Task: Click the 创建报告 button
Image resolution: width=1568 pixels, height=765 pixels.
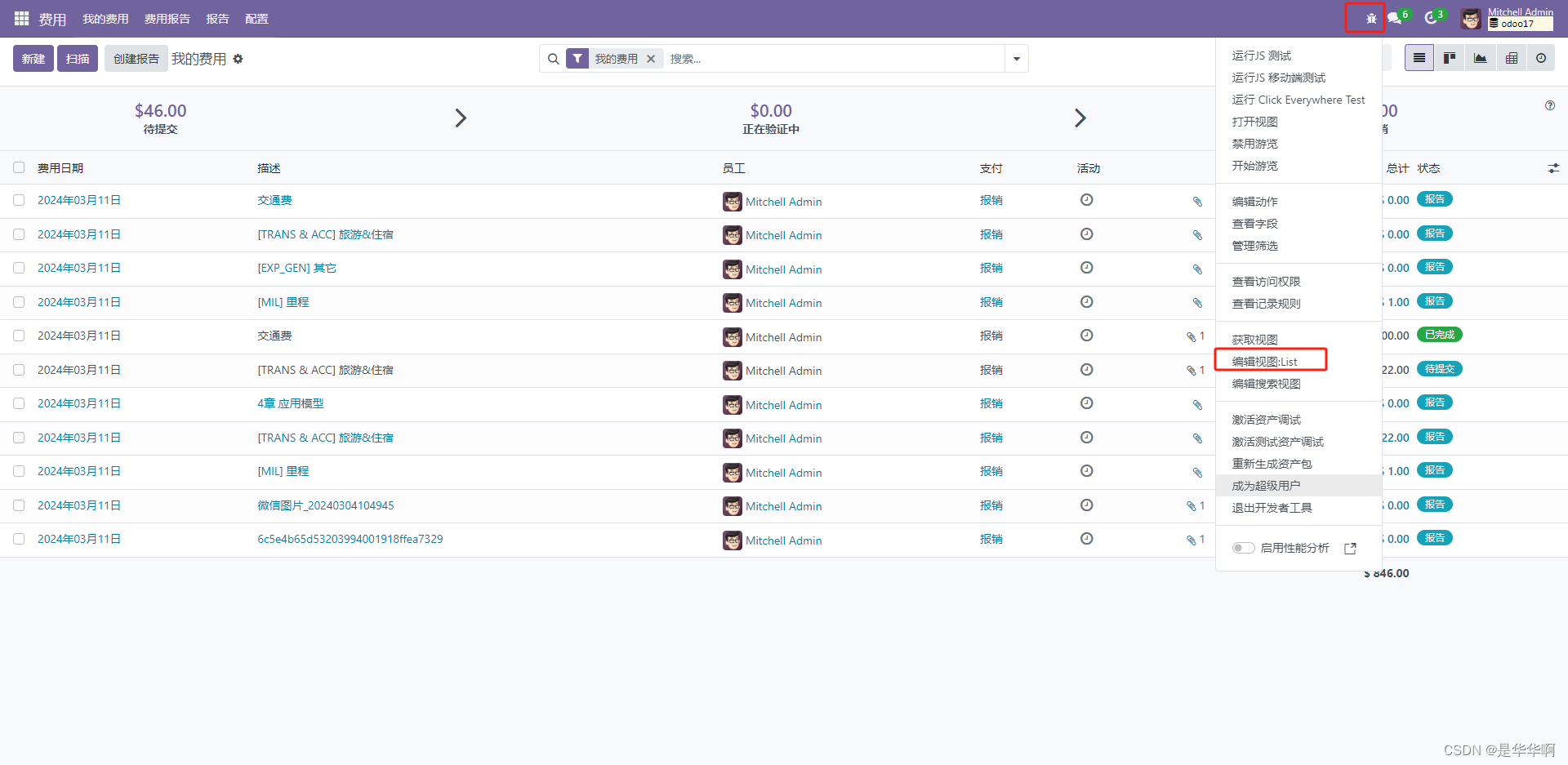Action: point(136,58)
